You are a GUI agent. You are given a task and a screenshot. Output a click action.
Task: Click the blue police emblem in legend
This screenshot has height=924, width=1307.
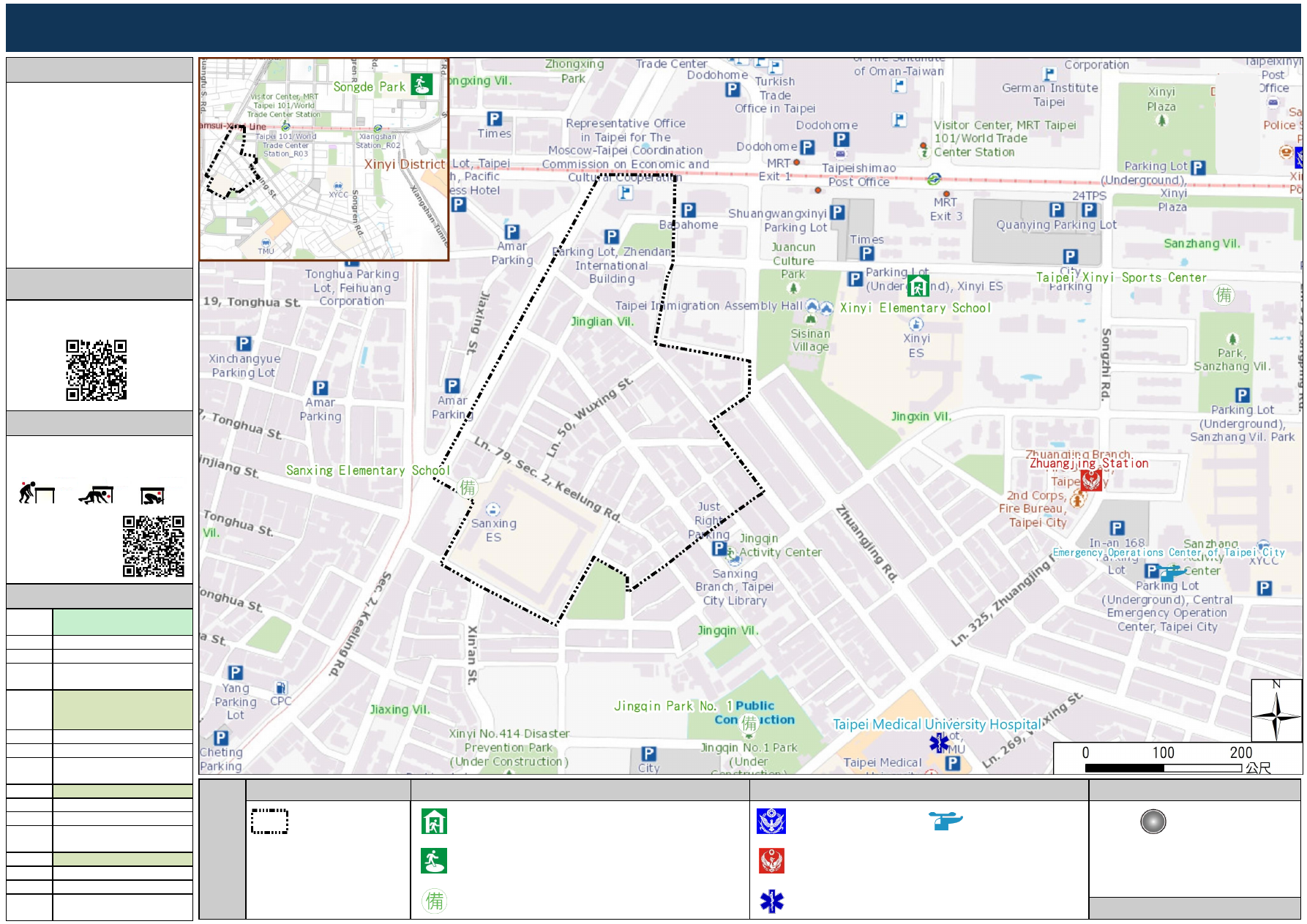pyautogui.click(x=771, y=821)
